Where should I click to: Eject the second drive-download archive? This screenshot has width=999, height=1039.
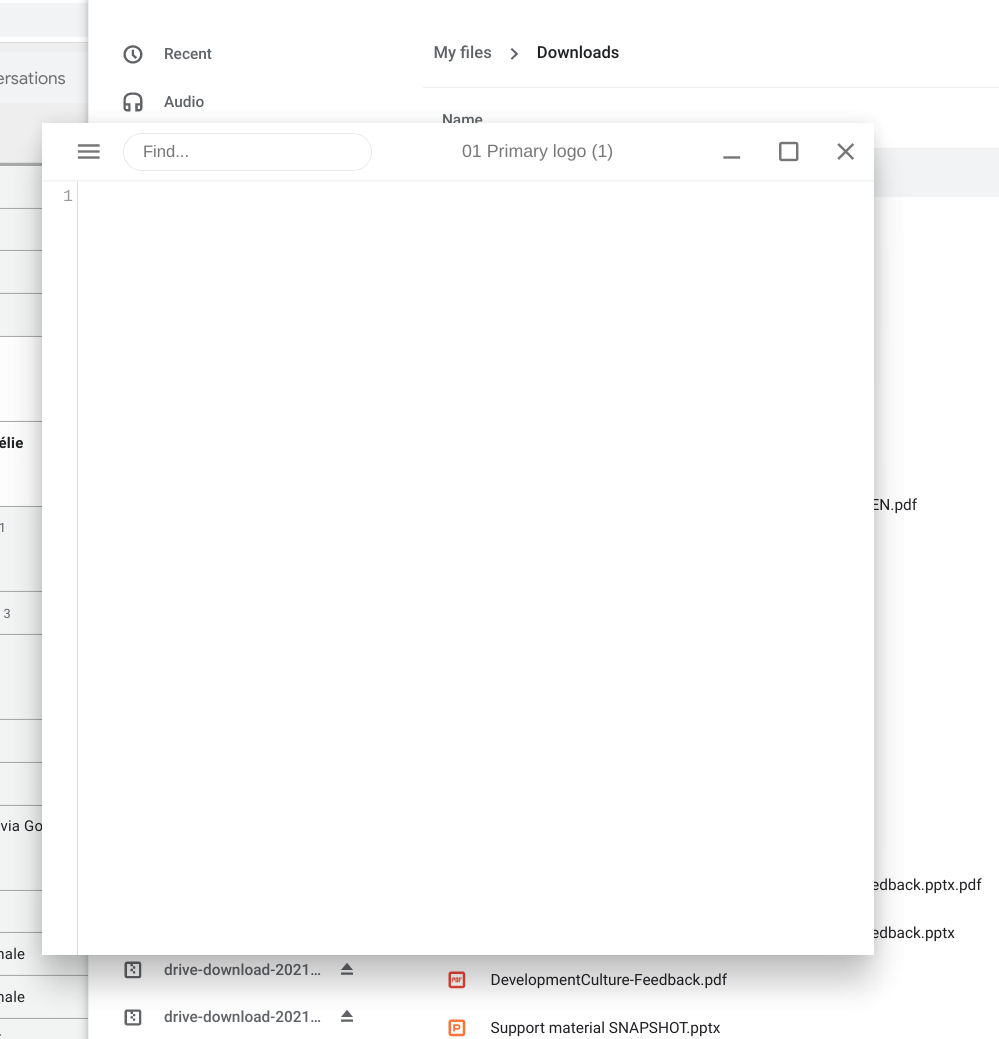347,1016
